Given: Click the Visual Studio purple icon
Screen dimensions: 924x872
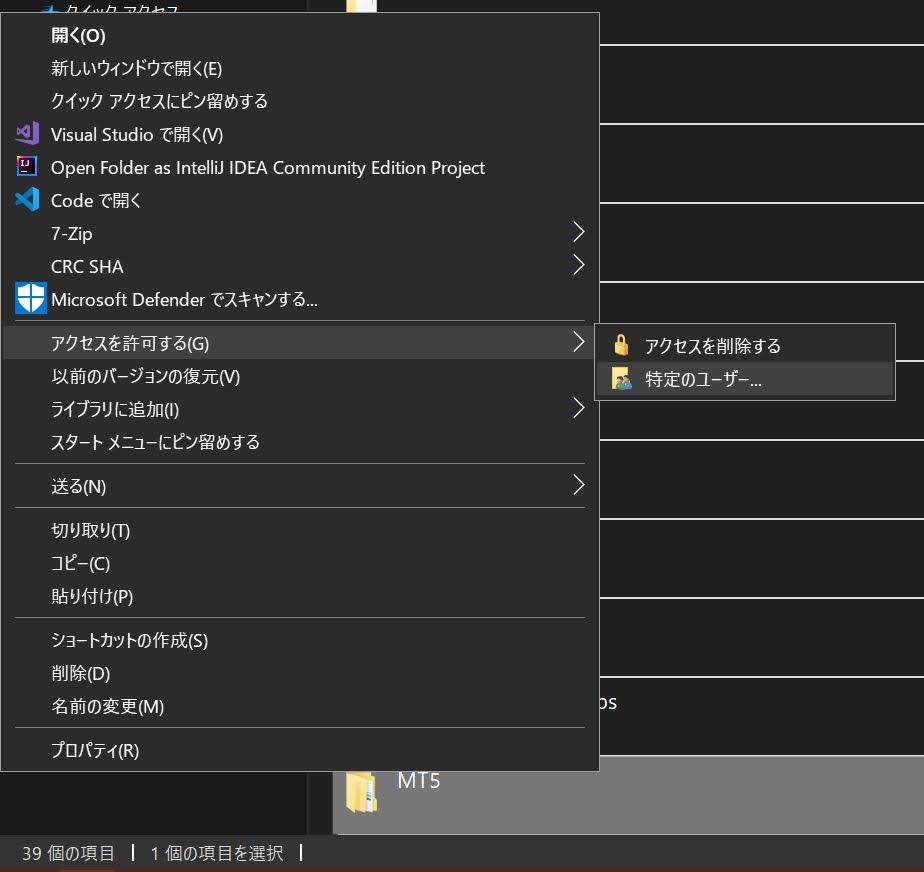Looking at the screenshot, I should 27,134.
